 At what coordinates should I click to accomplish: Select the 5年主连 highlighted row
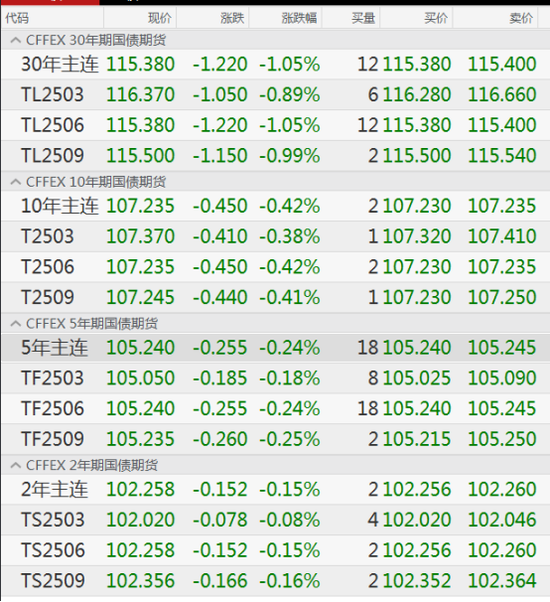tap(275, 347)
